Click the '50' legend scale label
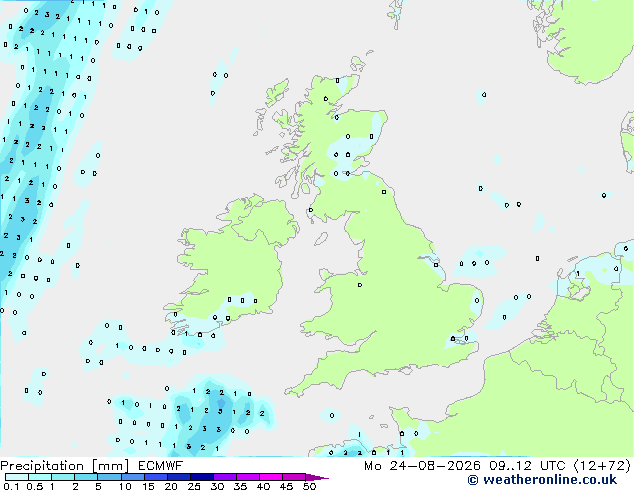 pyautogui.click(x=309, y=486)
